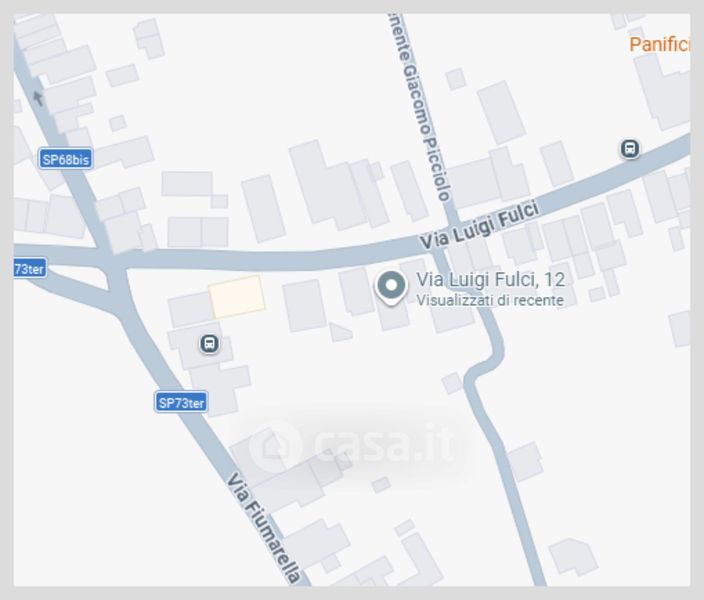Click the small triangular building footprint
The width and height of the screenshot is (704, 600).
pos(340,332)
